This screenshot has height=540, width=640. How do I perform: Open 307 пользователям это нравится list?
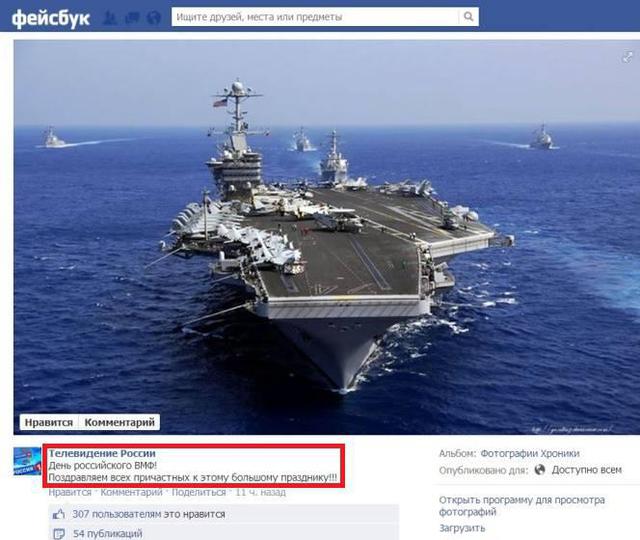[149, 514]
